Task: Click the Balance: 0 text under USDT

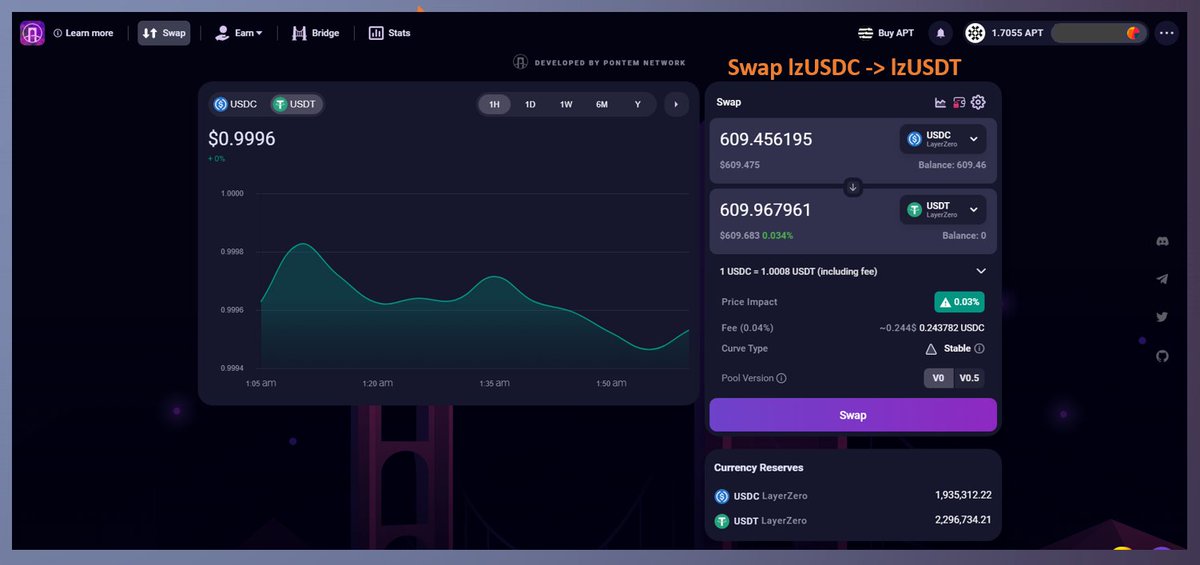Action: 964,236
